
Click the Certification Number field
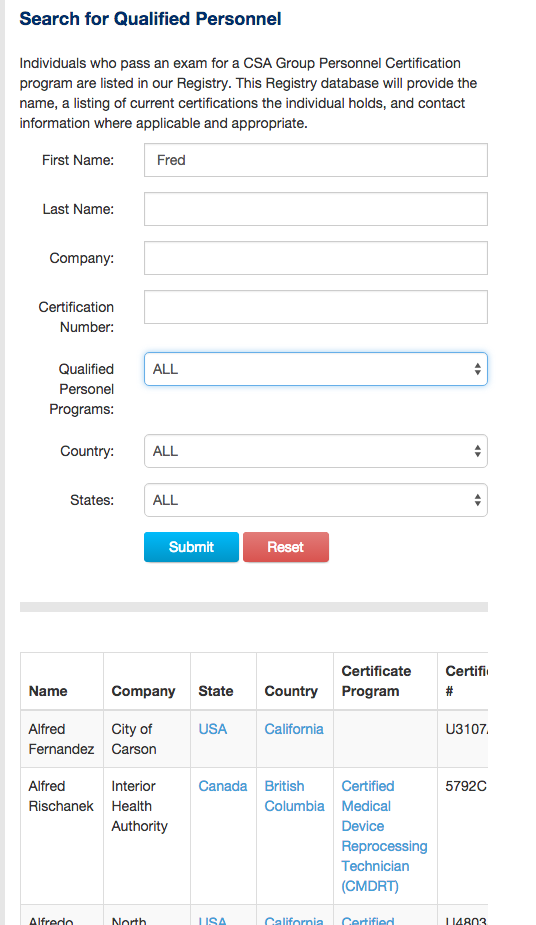(x=315, y=307)
